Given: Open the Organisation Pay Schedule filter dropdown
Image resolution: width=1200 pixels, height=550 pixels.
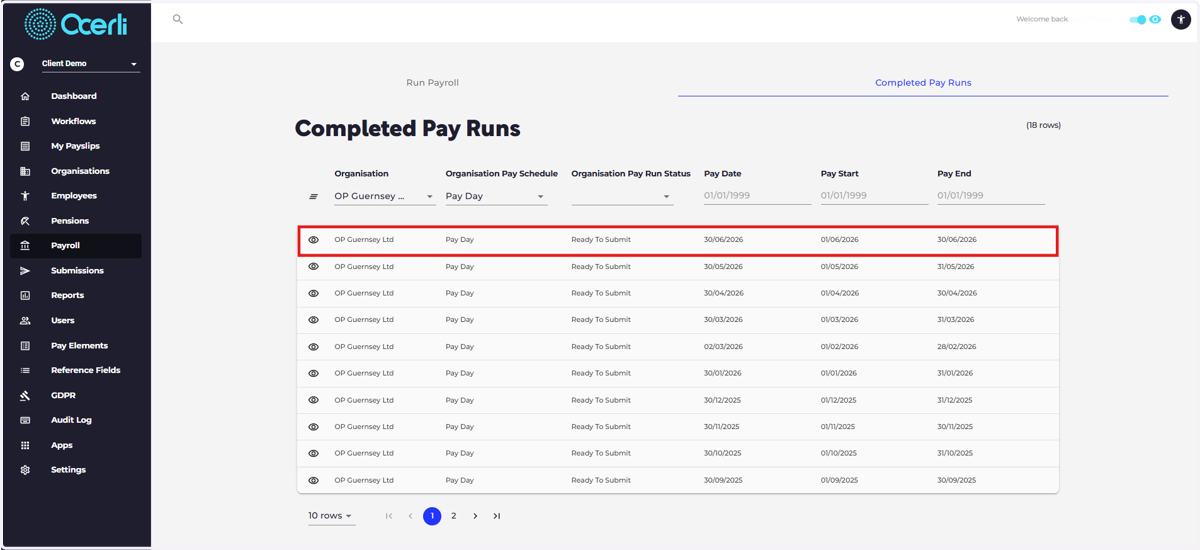Looking at the screenshot, I should click(x=496, y=196).
